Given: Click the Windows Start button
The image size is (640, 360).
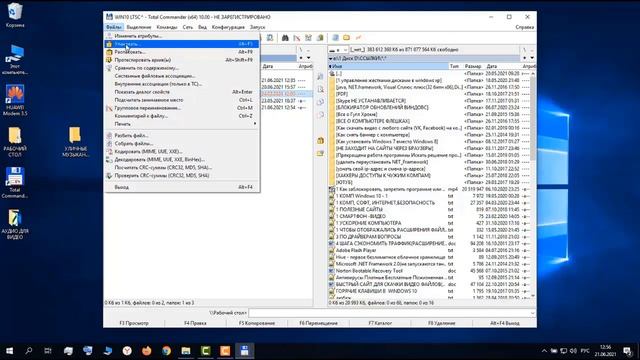Looking at the screenshot, I should (9, 351).
